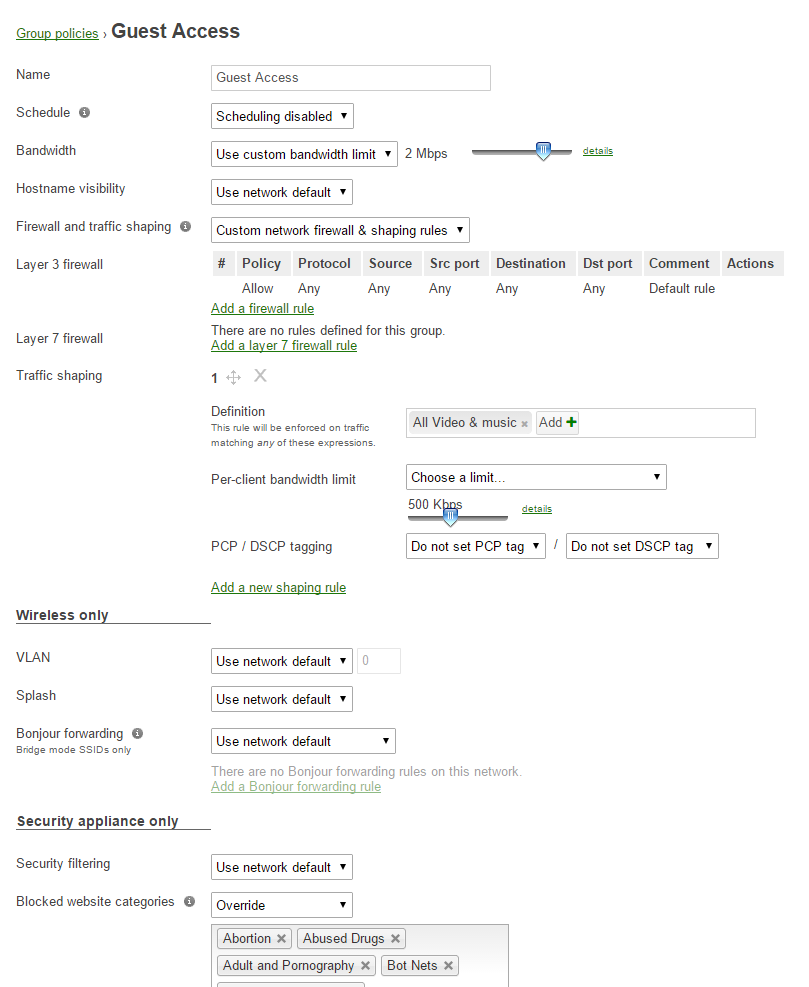809x987 pixels.
Task: Click the move handle on shaping rule 1
Action: 234,377
